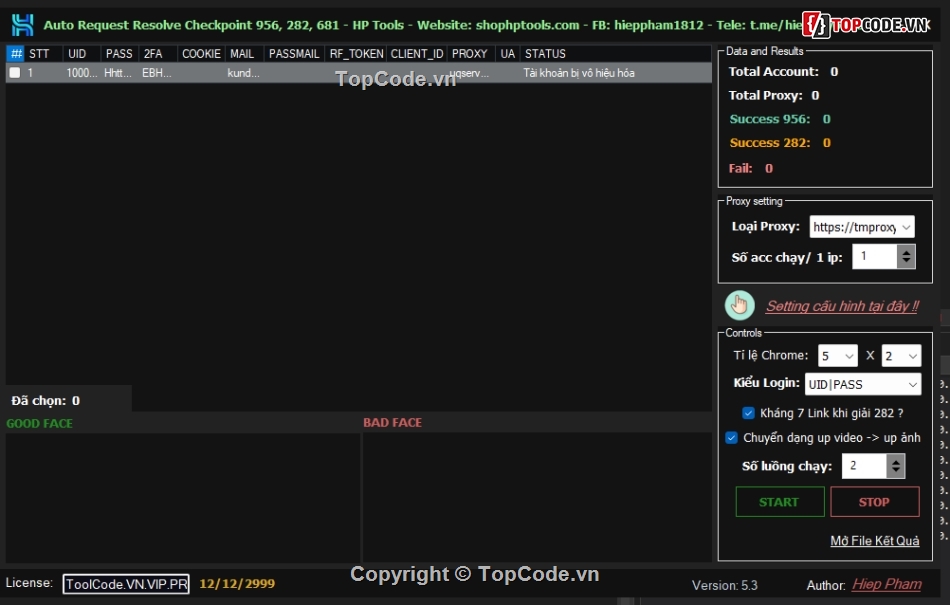Click the UID column header
The width and height of the screenshot is (950, 605).
[x=81, y=53]
